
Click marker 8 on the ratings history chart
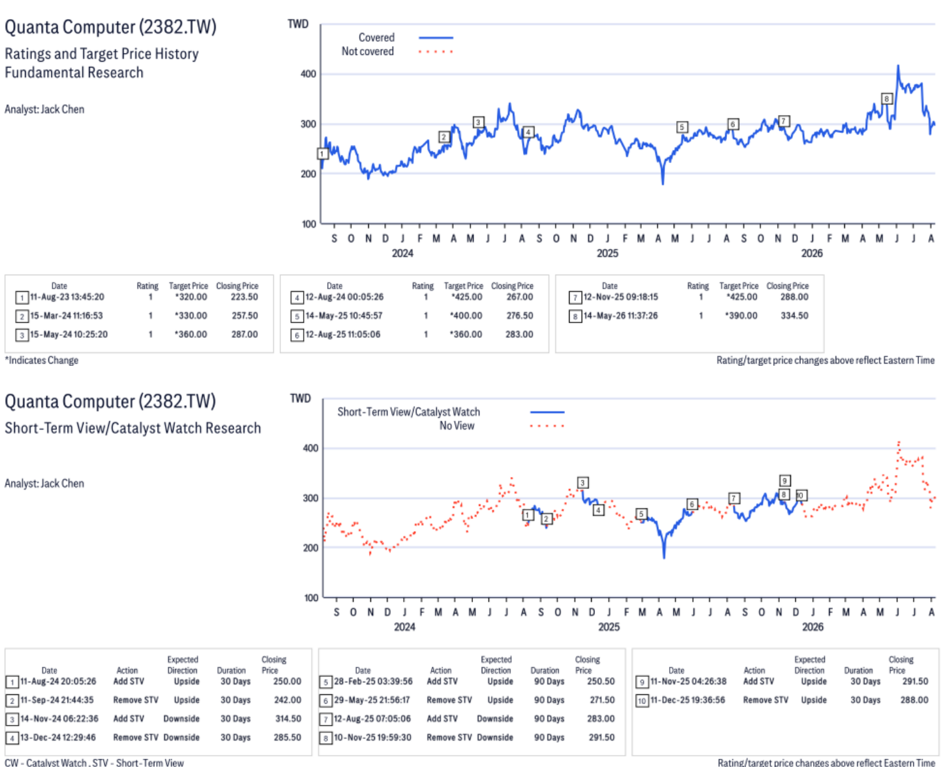point(886,98)
